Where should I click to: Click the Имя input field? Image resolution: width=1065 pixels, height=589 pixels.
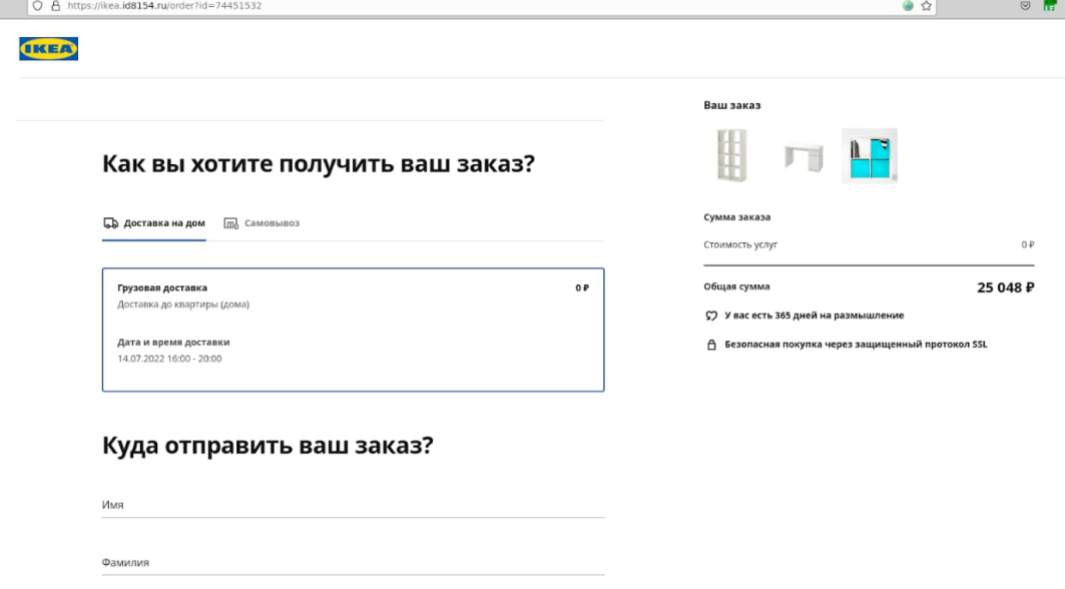coord(353,506)
